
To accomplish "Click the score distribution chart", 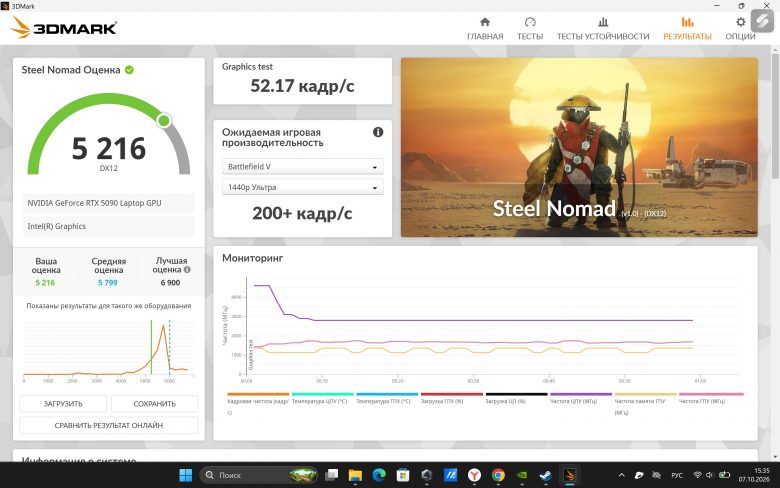I will pyautogui.click(x=108, y=350).
